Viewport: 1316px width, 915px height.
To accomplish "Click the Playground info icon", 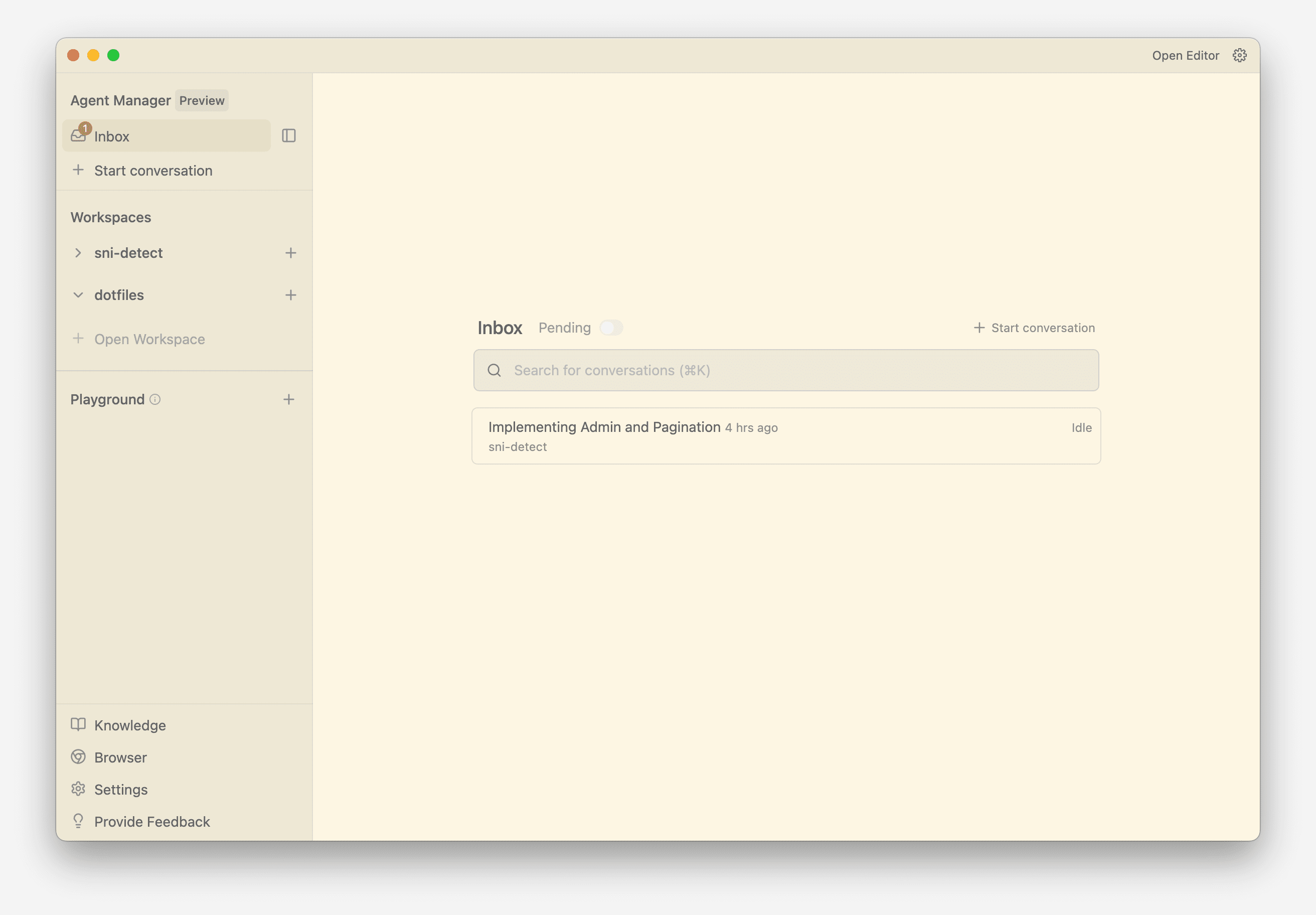I will [155, 400].
